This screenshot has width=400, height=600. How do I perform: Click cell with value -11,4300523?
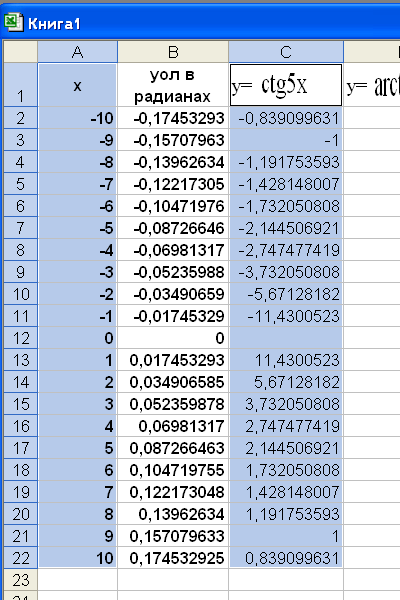pyautogui.click(x=286, y=316)
